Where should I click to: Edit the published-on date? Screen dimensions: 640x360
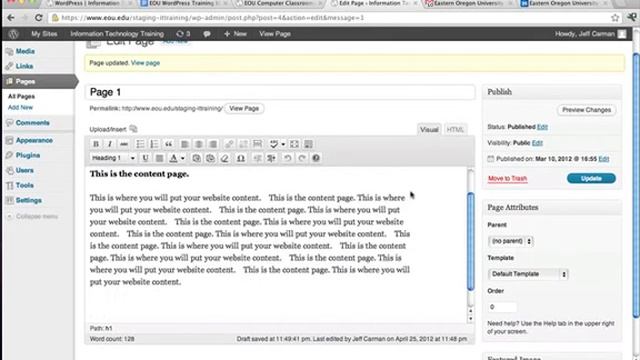[604, 159]
